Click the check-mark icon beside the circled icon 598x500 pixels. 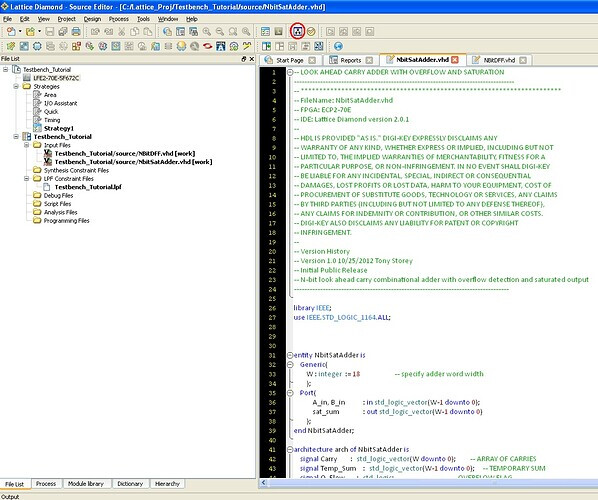point(311,32)
